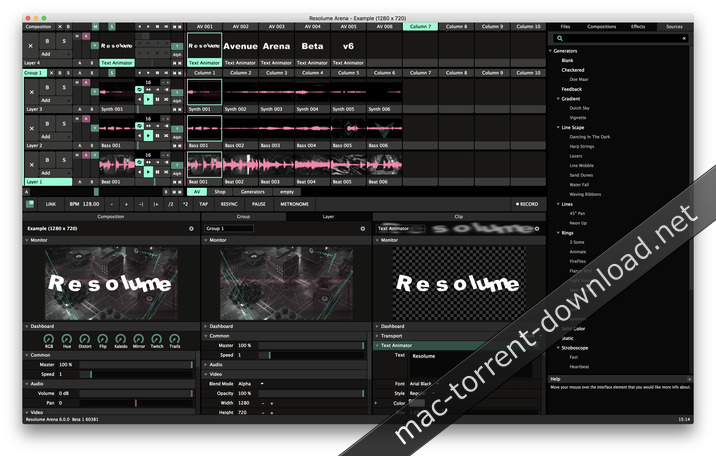
Task: Open the Add dropdown on Layer 4
Action: coord(56,54)
